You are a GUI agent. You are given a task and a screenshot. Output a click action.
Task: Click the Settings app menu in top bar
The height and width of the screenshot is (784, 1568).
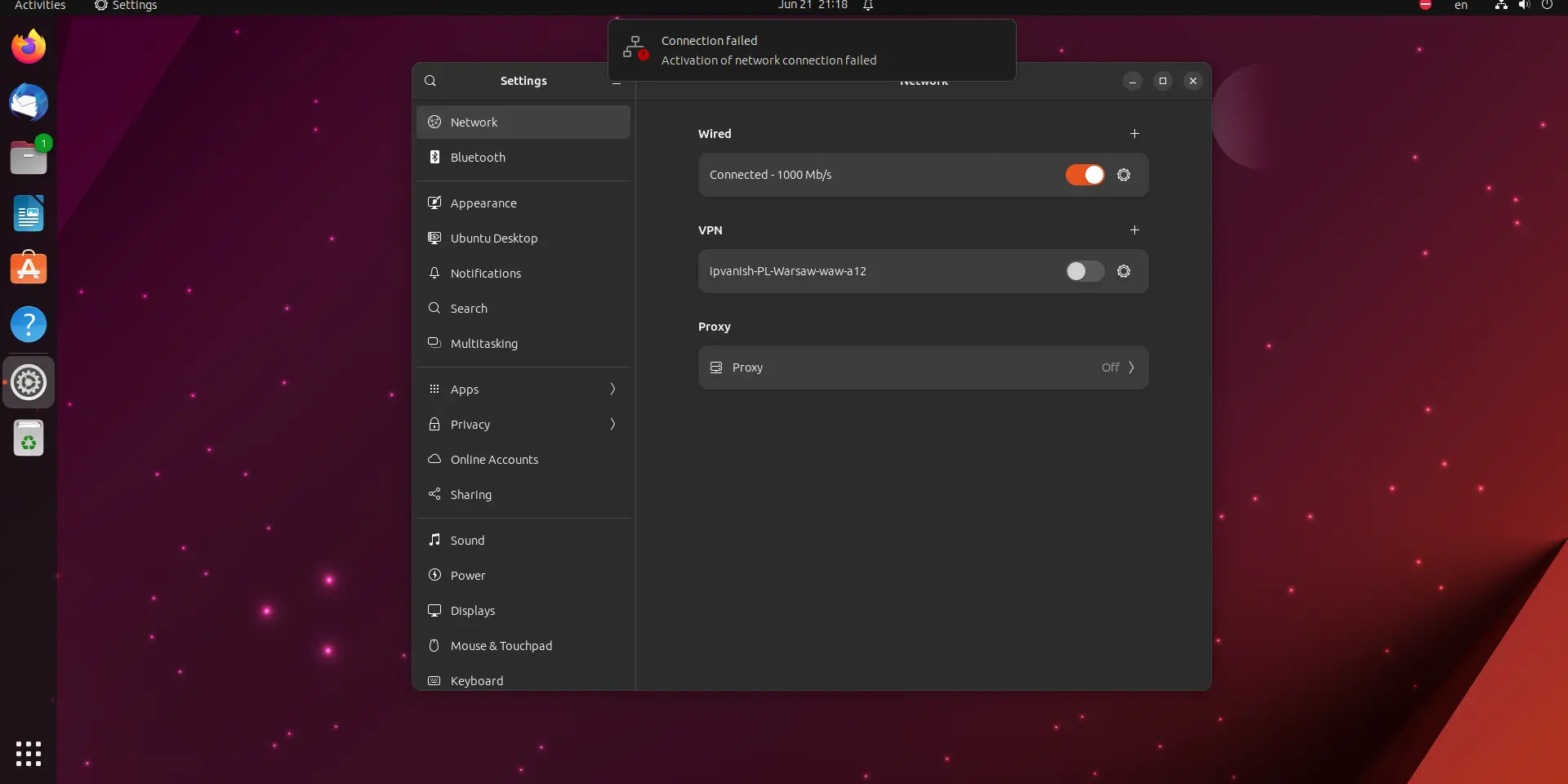click(126, 6)
